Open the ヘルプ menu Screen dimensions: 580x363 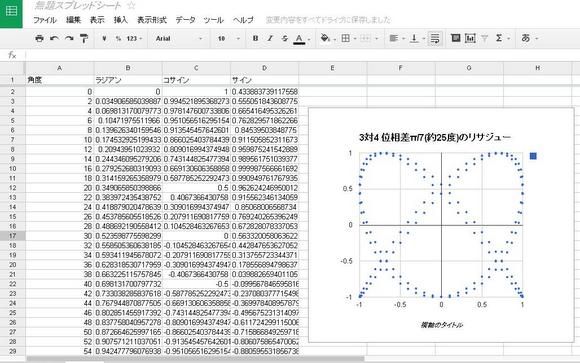243,20
